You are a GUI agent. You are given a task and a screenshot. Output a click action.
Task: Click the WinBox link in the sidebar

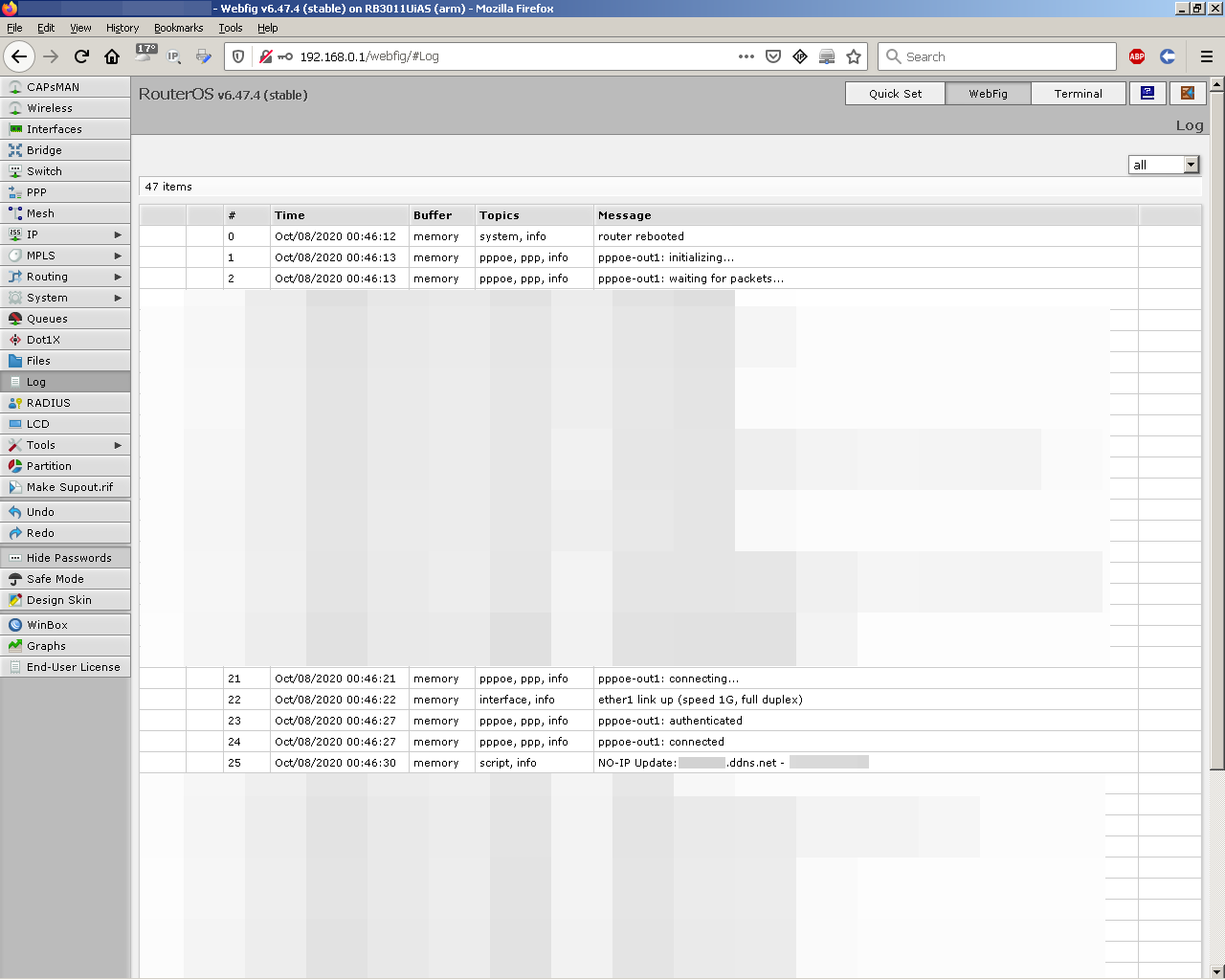[65, 625]
